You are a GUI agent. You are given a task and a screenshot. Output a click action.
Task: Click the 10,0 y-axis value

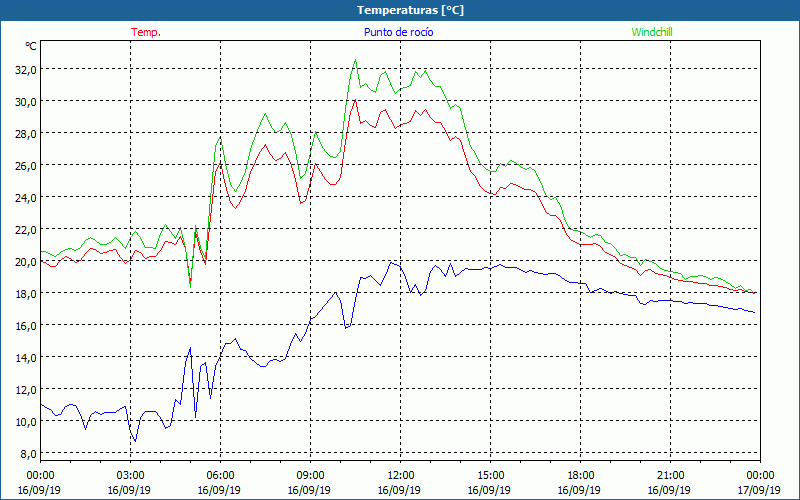pyautogui.click(x=26, y=422)
